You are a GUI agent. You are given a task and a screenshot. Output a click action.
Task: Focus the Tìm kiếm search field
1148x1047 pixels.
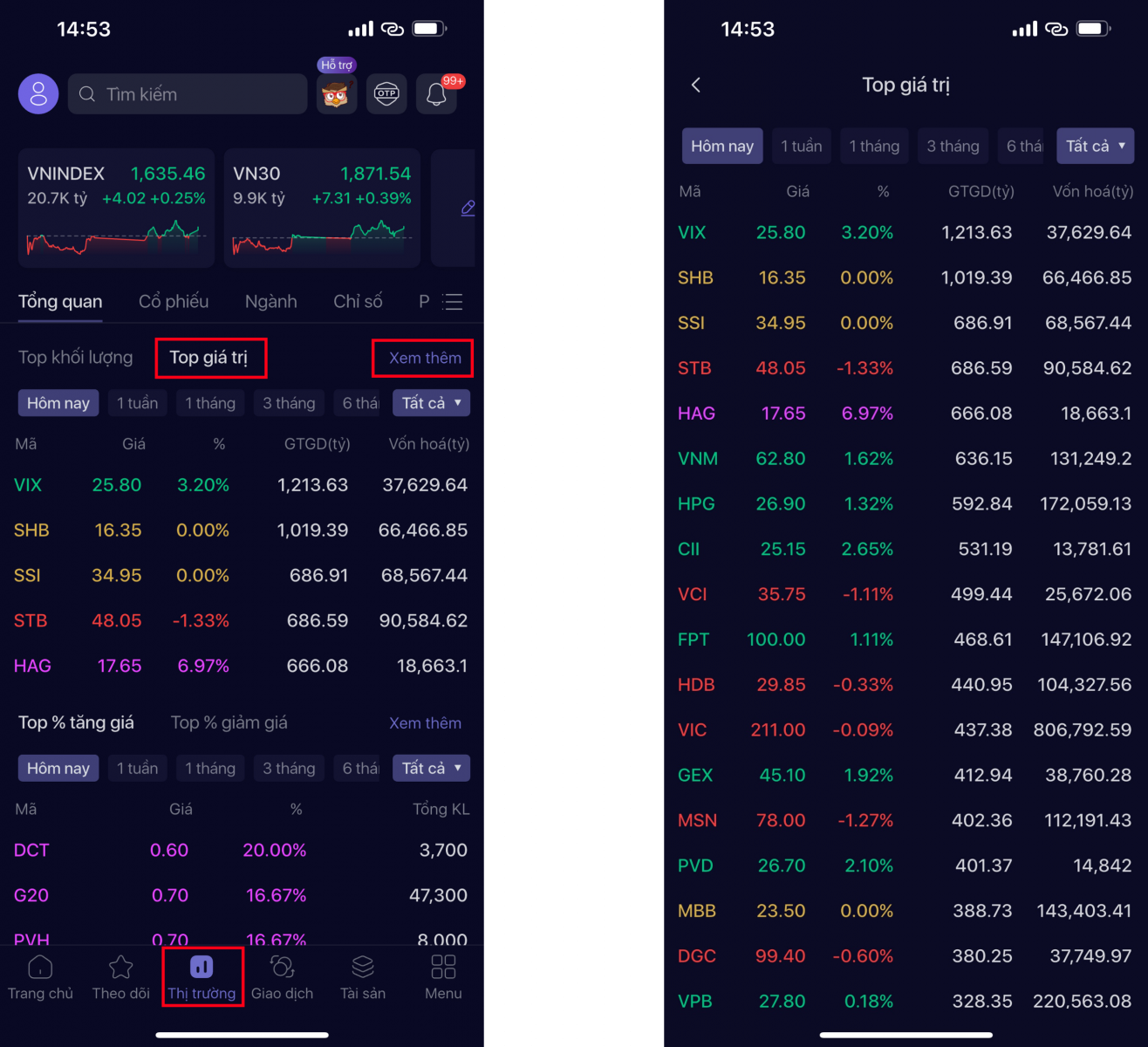click(x=188, y=94)
